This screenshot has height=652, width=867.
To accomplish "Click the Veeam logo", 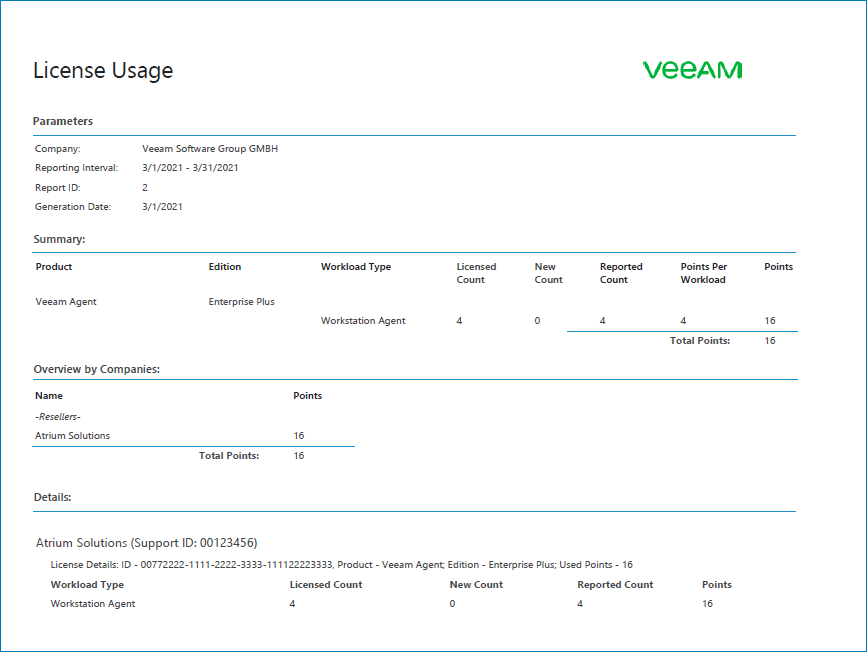I will 692,70.
